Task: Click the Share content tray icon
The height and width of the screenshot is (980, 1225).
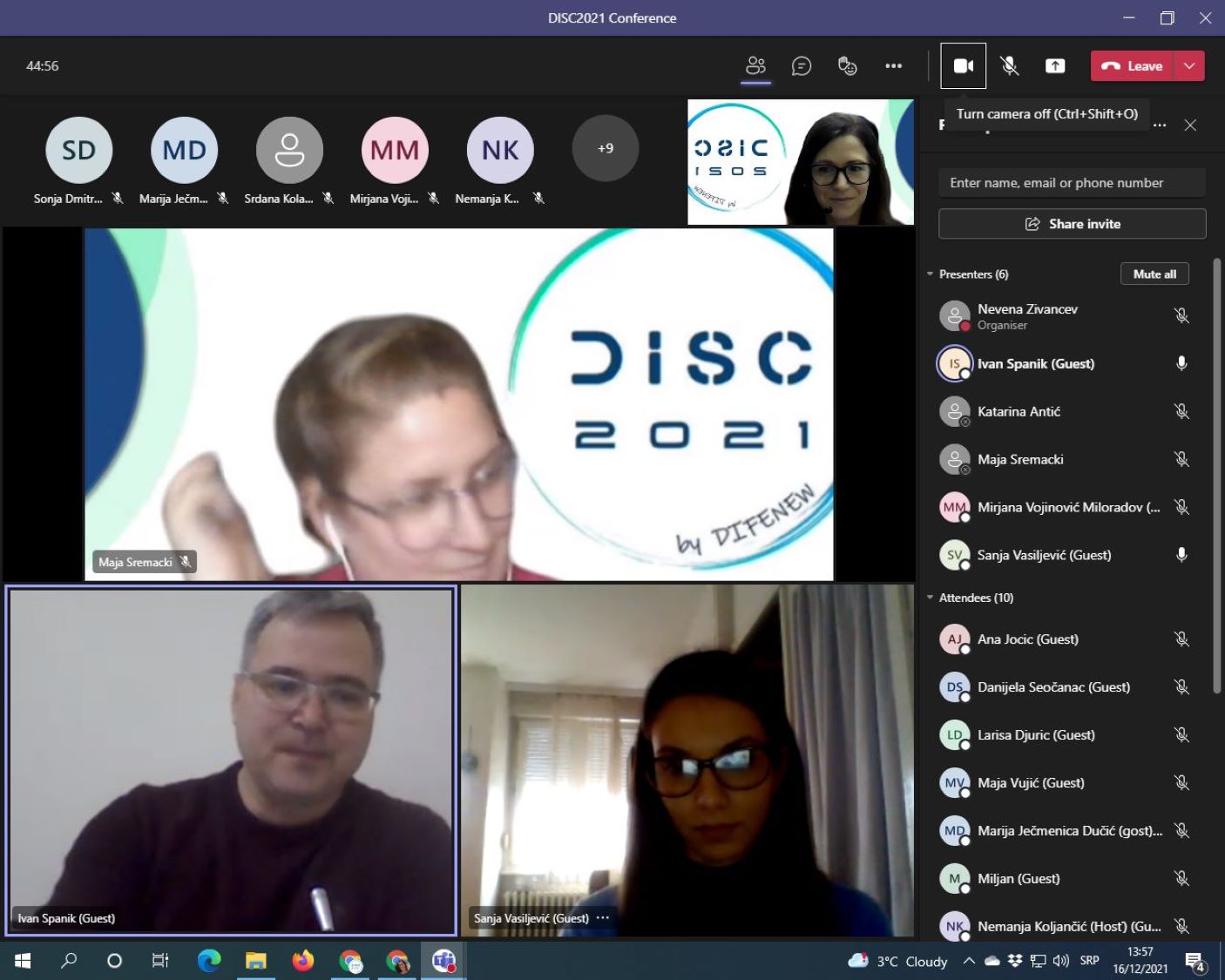Action: coord(1054,66)
